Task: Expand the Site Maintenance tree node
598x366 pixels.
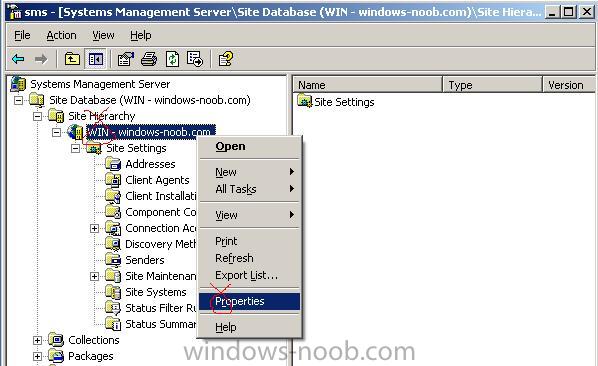Action: coord(94,276)
